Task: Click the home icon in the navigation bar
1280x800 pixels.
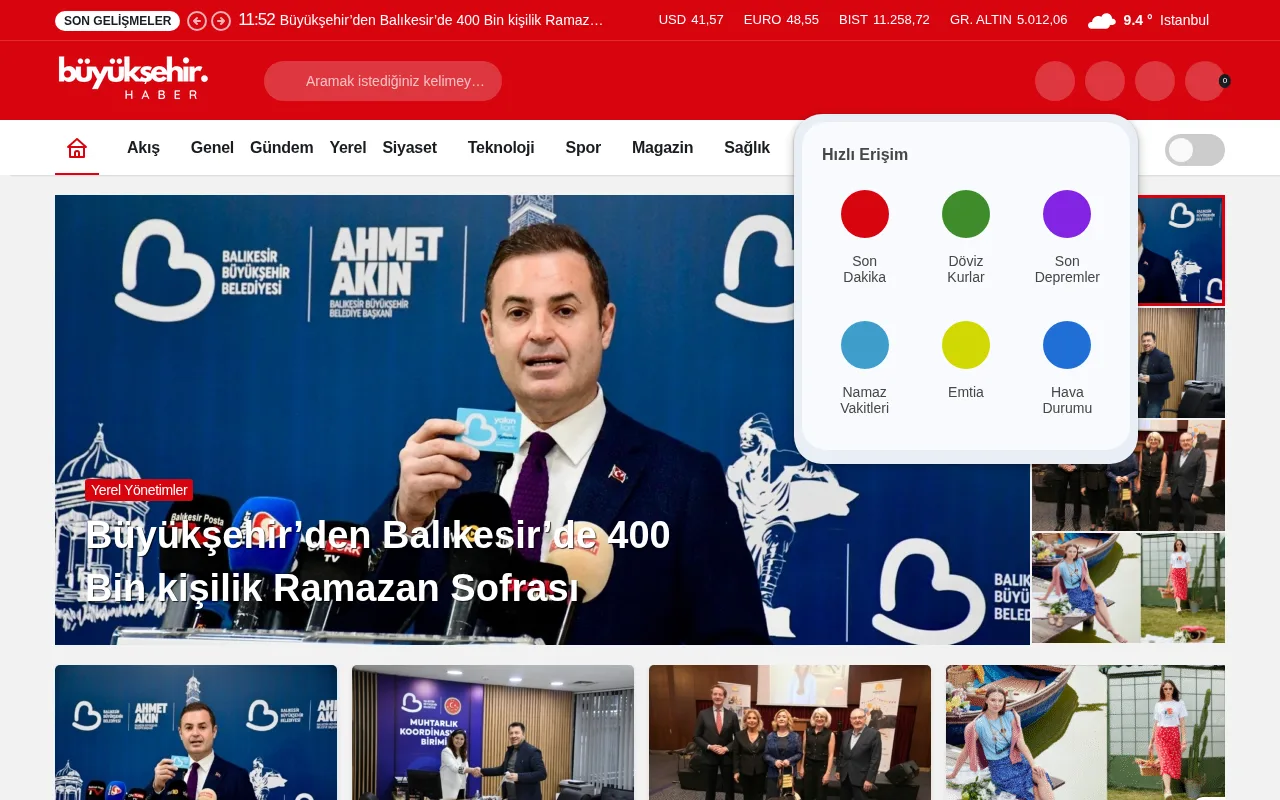Action: pos(77,146)
